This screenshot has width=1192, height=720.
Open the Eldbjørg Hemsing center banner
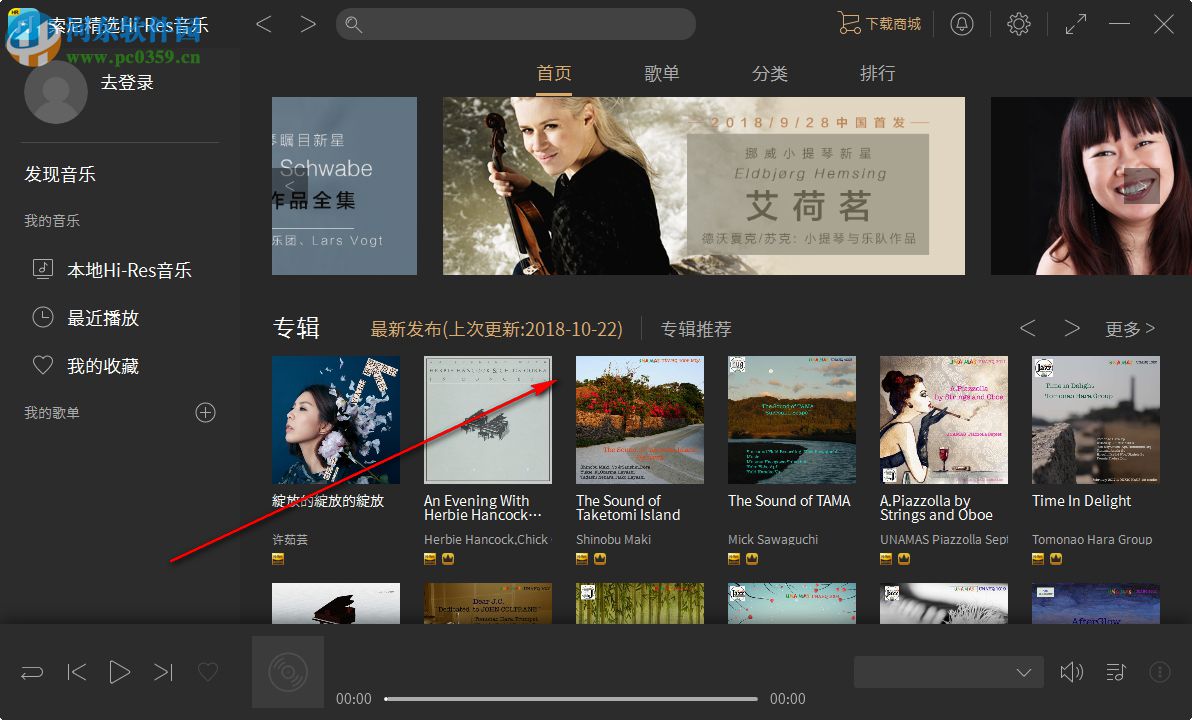pos(704,186)
